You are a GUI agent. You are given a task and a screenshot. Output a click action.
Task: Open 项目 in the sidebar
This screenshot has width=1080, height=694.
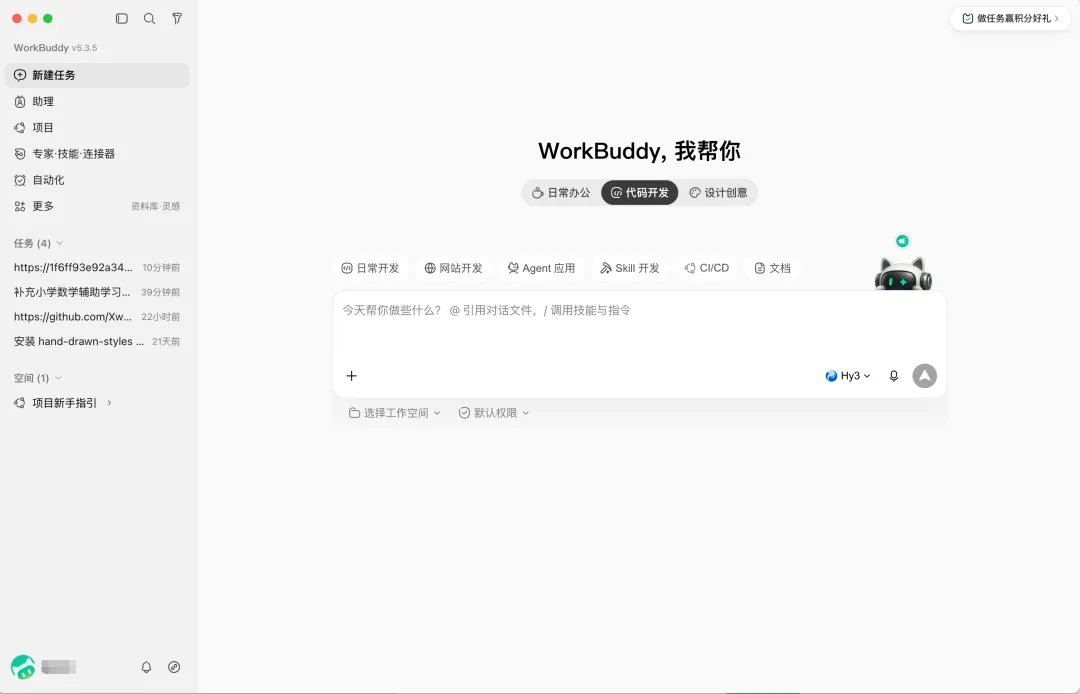96,127
